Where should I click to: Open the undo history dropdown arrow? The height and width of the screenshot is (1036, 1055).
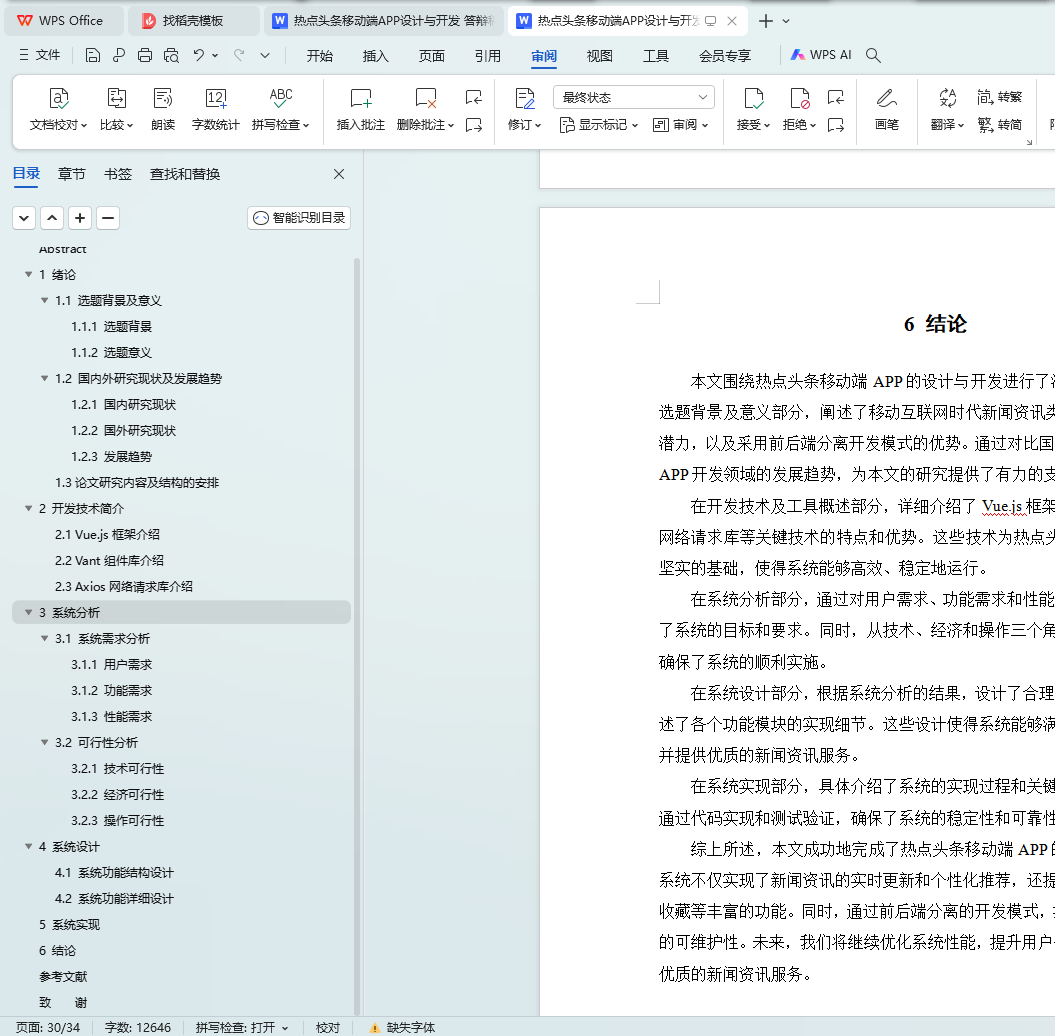(x=215, y=55)
